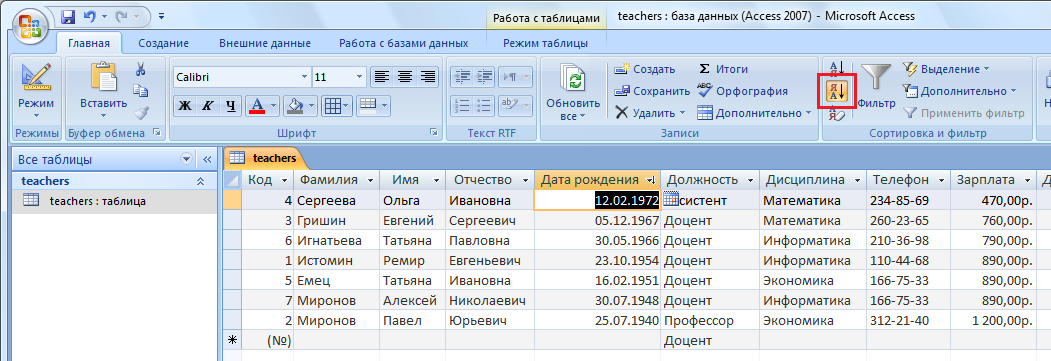This screenshot has width=1051, height=361.
Task: Select the Главная ribbon tab
Action: coord(88,43)
